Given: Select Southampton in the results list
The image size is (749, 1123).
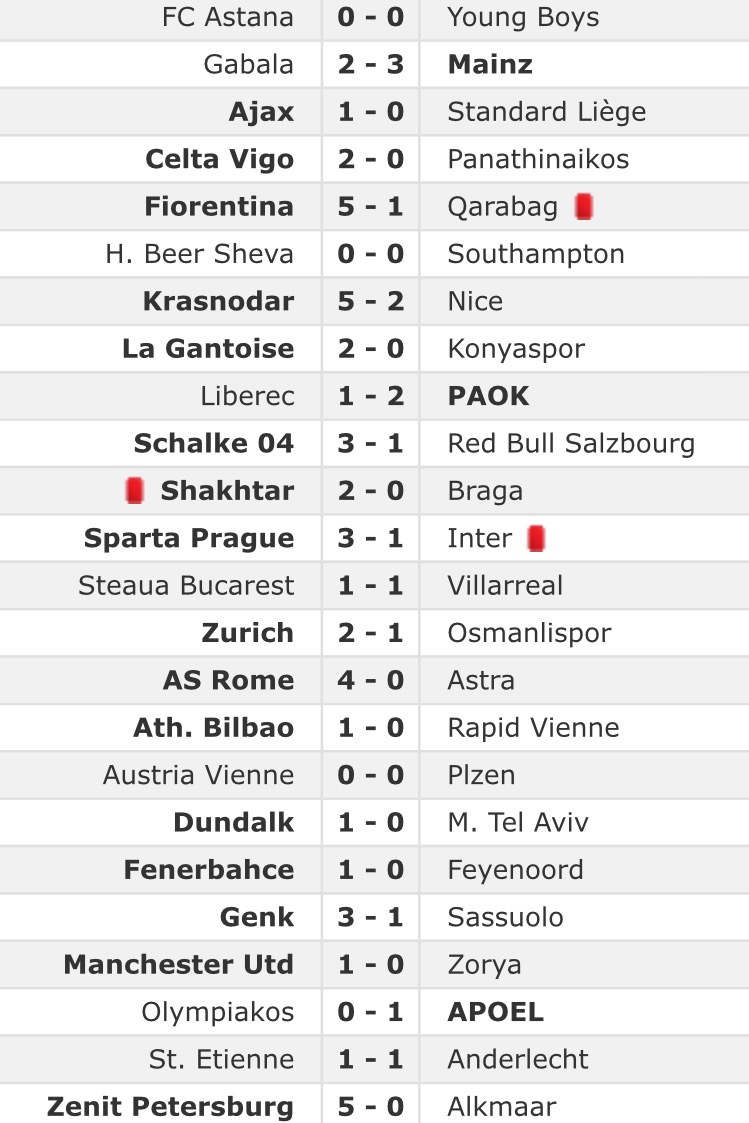Looking at the screenshot, I should click(x=536, y=254).
